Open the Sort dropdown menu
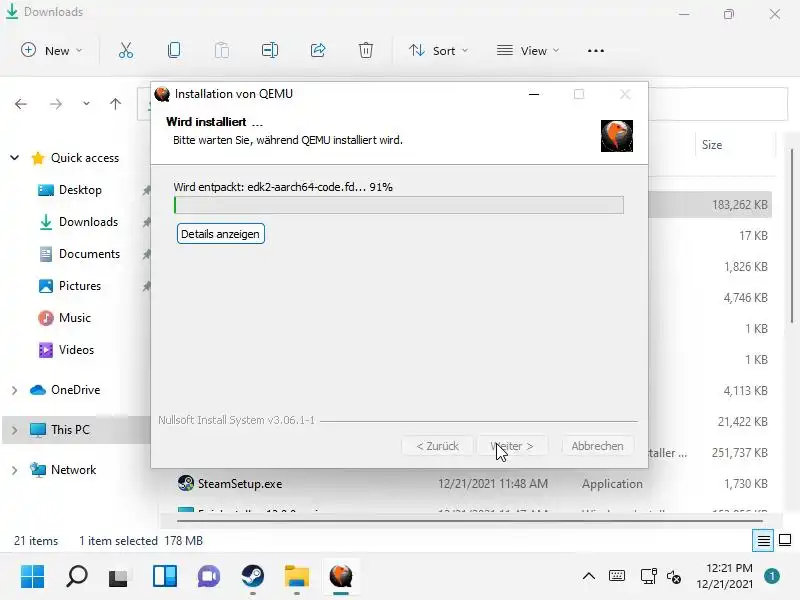 [438, 51]
